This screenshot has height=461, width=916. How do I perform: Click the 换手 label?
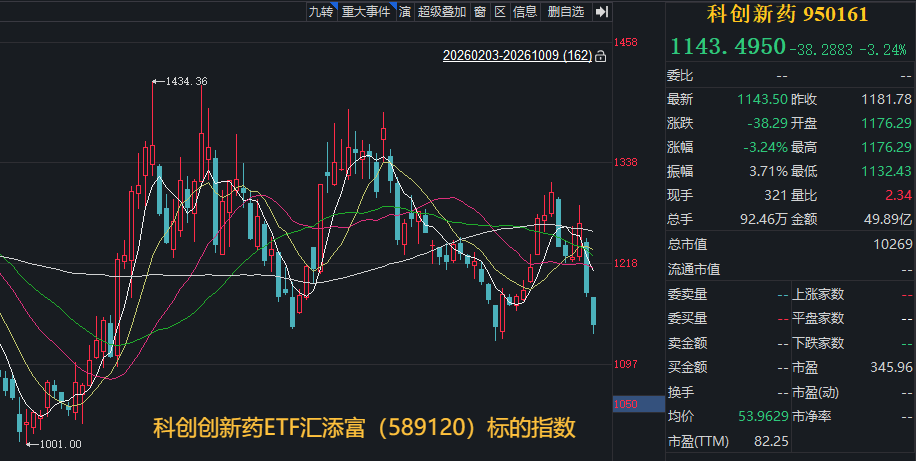tap(680, 392)
